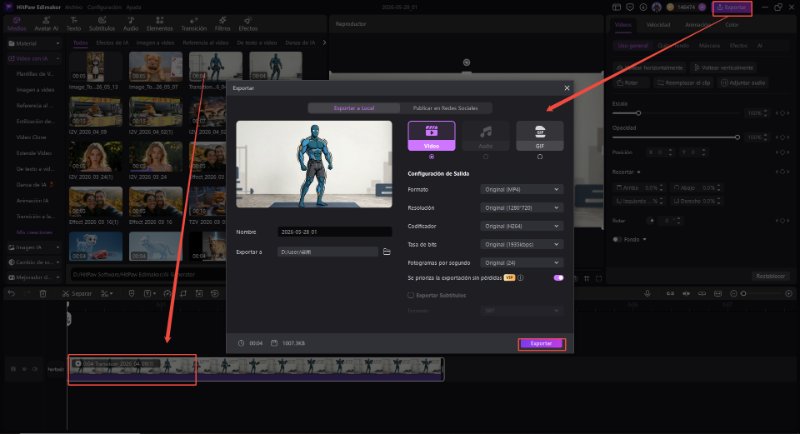Select the GIF export type icon
This screenshot has width=800, height=434.
tap(540, 136)
